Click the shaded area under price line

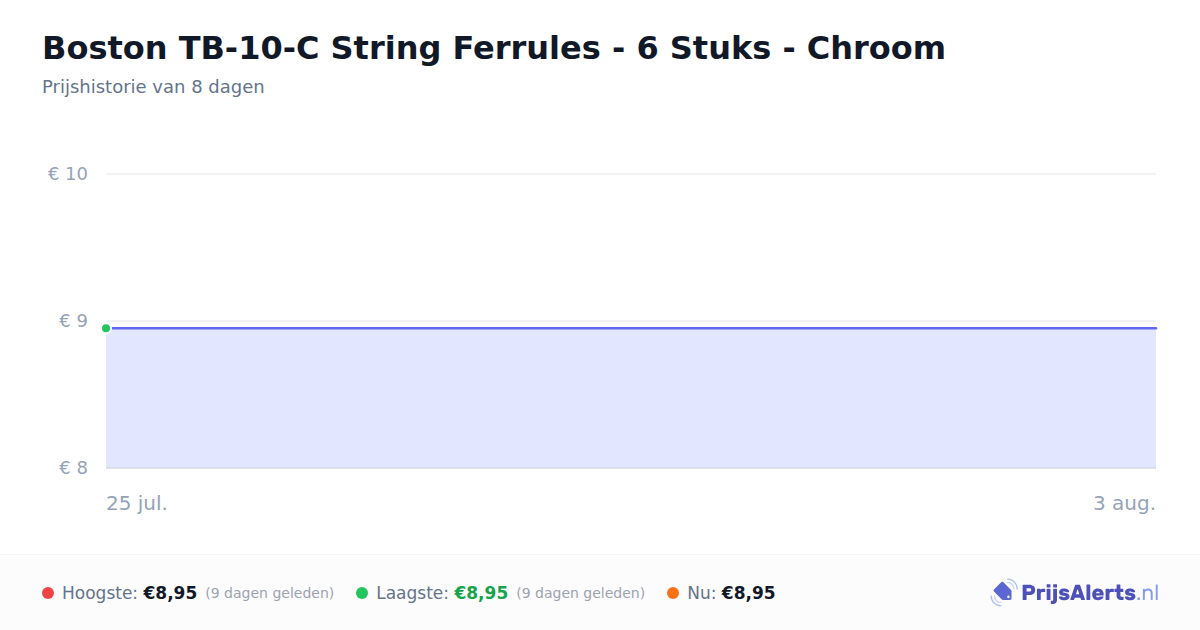tap(631, 398)
